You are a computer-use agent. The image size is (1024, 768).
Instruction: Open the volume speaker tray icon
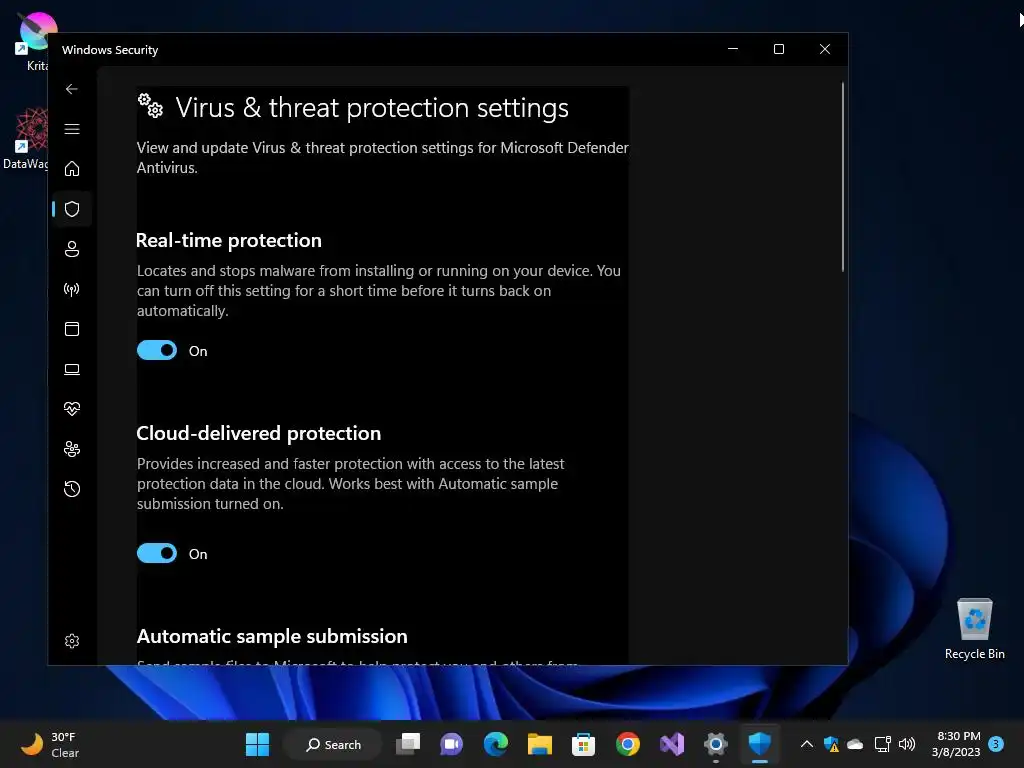click(907, 744)
